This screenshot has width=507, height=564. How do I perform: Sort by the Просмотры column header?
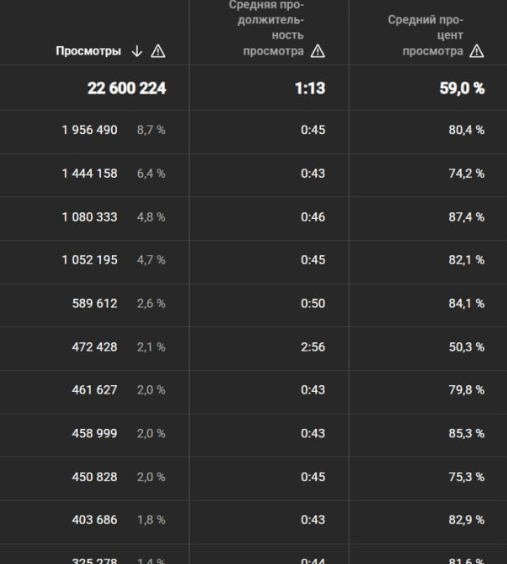click(x=88, y=51)
